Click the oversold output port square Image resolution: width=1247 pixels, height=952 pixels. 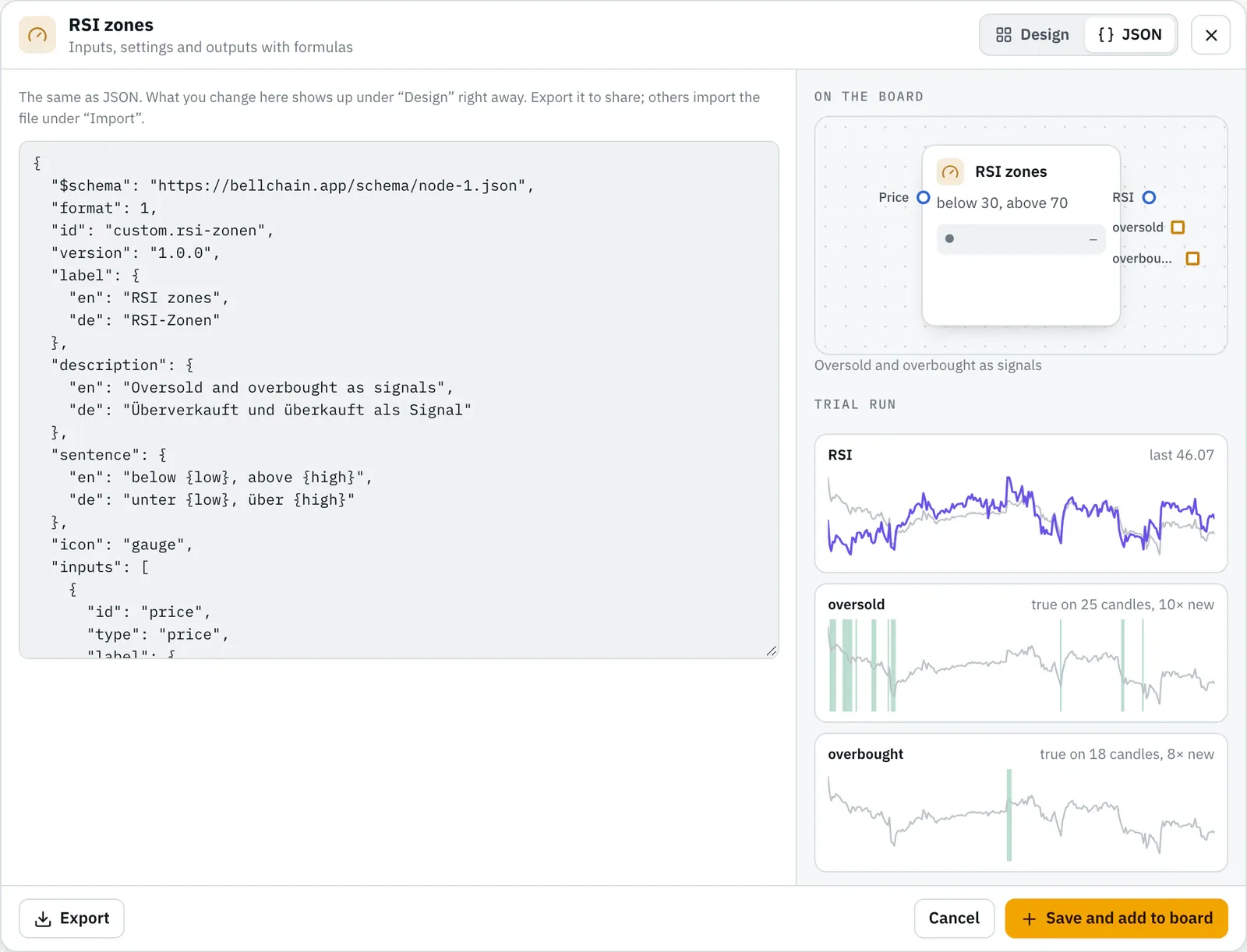[x=1178, y=227]
